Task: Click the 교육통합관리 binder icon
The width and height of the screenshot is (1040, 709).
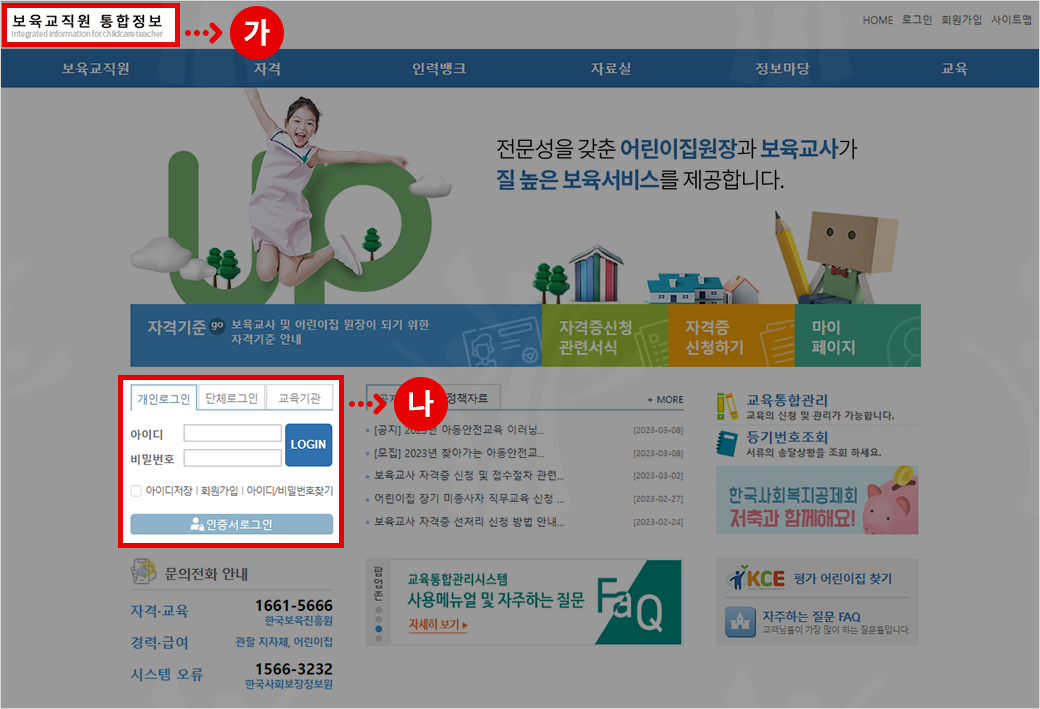Action: pos(727,406)
